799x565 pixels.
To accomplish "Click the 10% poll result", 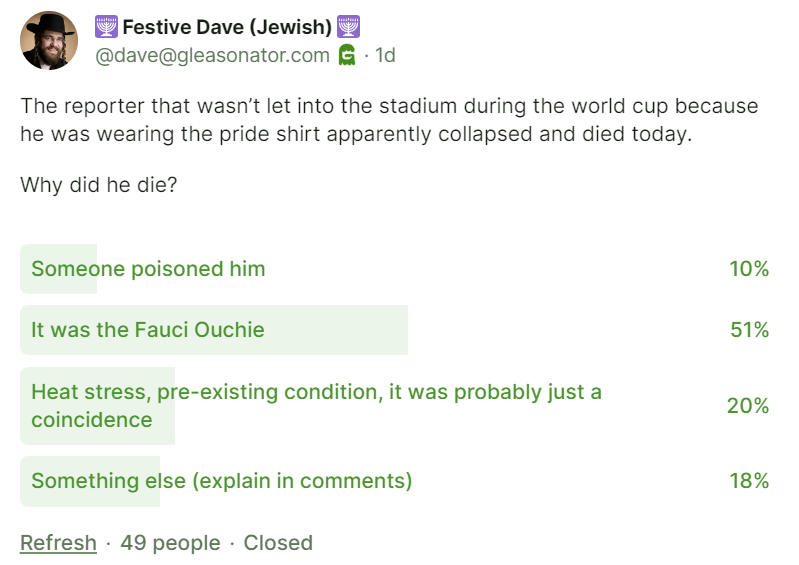I will [749, 269].
